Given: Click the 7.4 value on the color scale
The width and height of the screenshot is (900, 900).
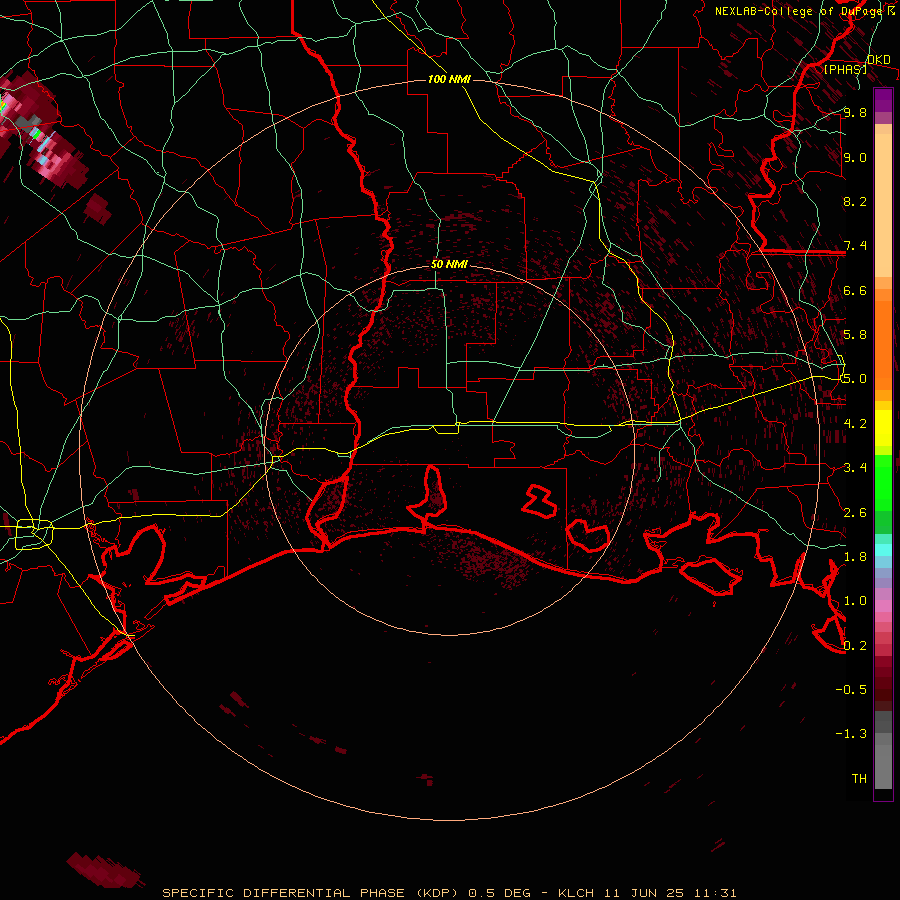Looking at the screenshot, I should coord(855,246).
